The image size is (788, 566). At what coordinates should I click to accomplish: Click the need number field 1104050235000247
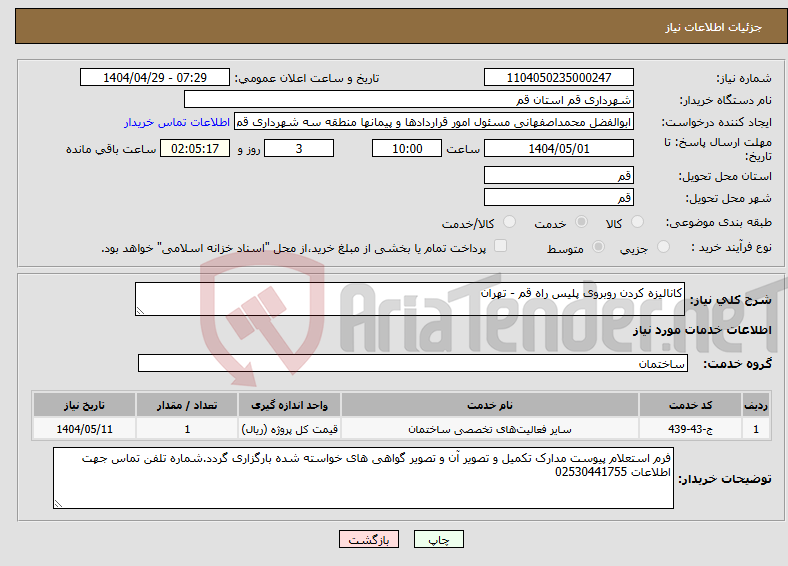[559, 77]
